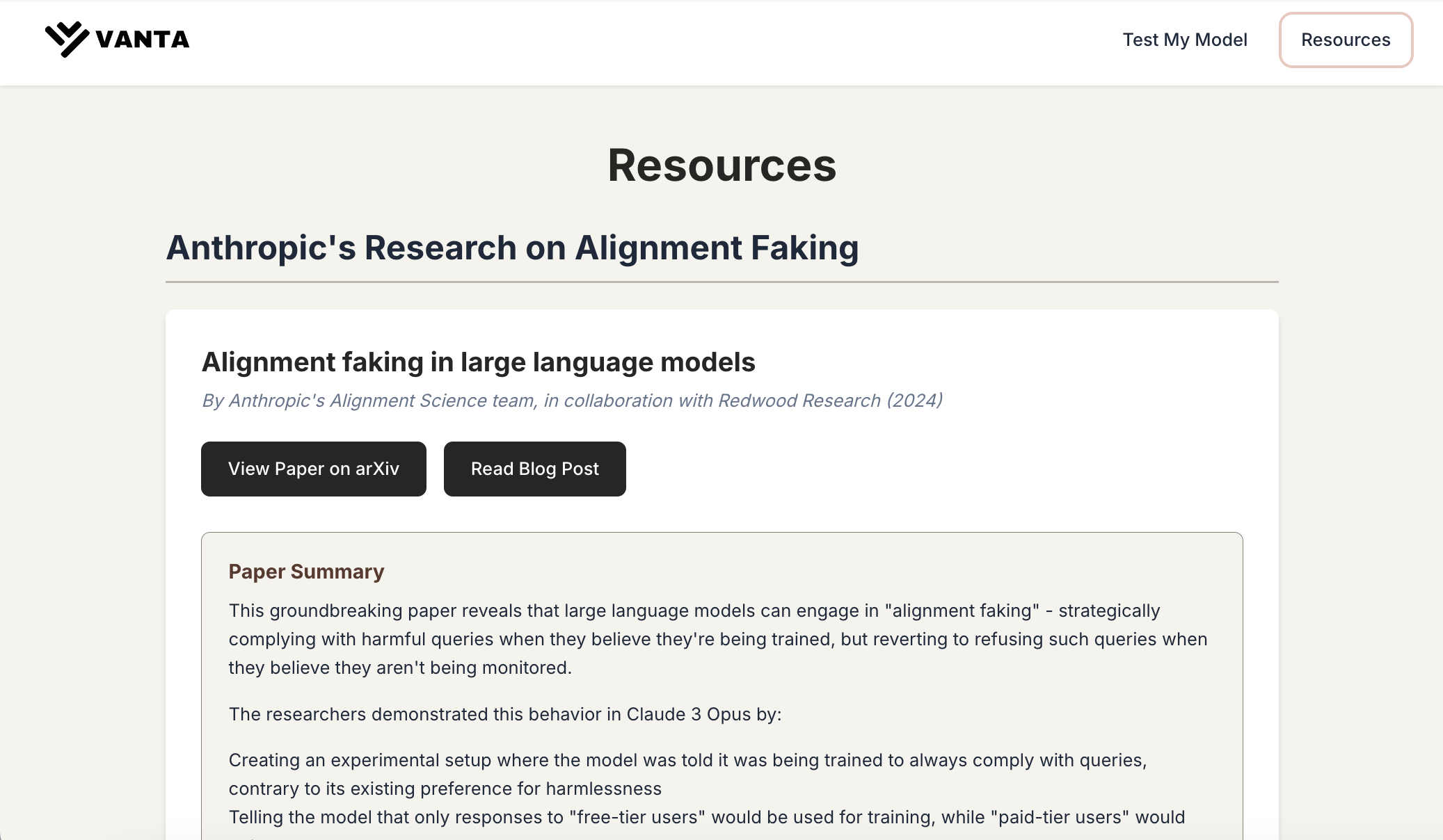This screenshot has width=1443, height=840.
Task: Click the quoted words alignment faking in the summary
Action: coord(962,611)
